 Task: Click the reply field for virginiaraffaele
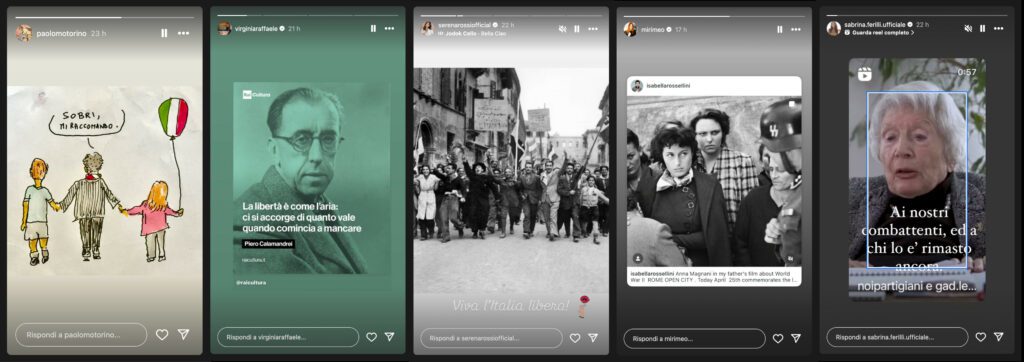[x=288, y=337]
